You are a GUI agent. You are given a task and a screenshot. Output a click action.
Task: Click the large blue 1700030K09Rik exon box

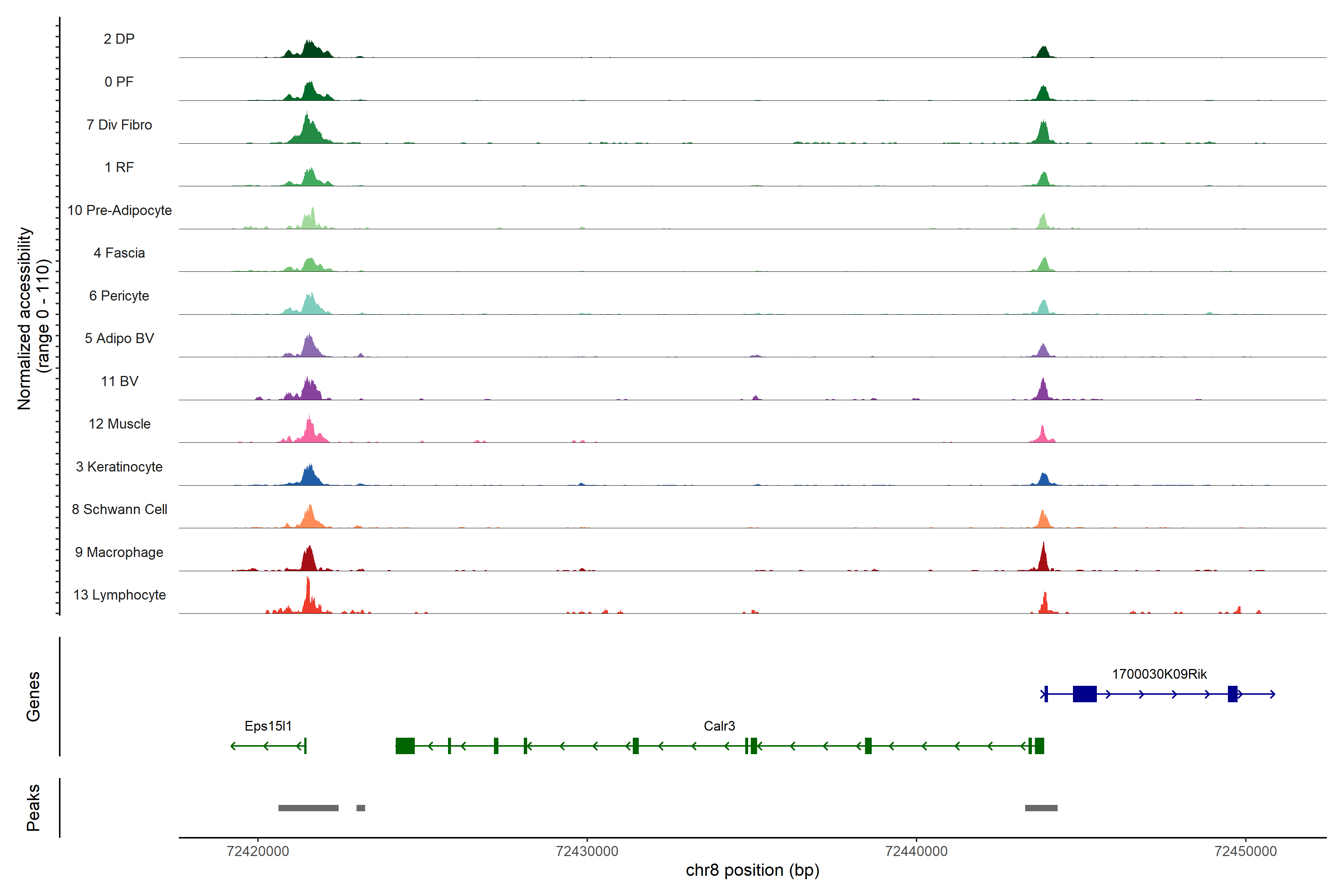tap(1084, 694)
